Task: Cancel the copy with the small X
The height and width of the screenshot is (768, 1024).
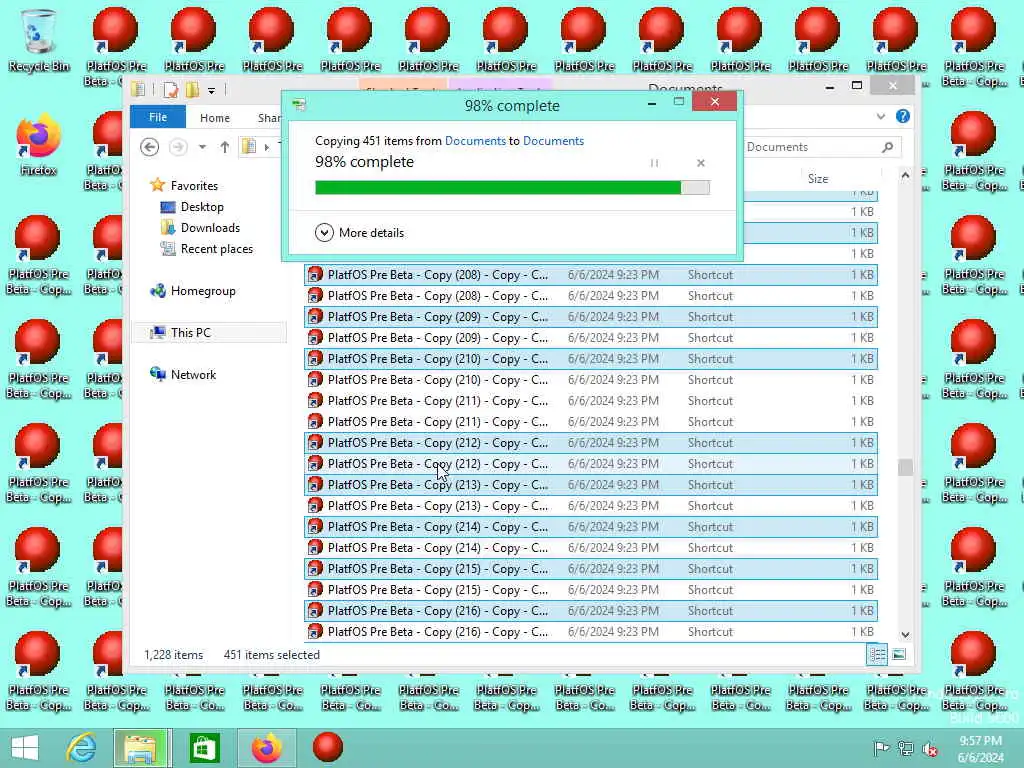Action: pos(701,163)
